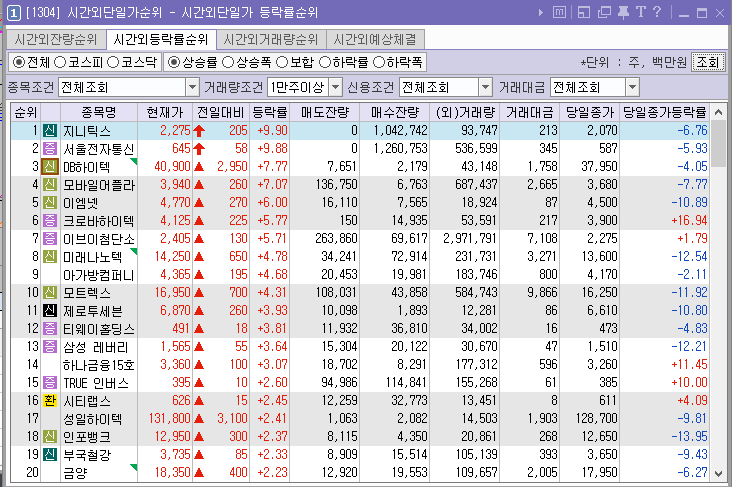Select the 금양 stock name

[x=75, y=473]
